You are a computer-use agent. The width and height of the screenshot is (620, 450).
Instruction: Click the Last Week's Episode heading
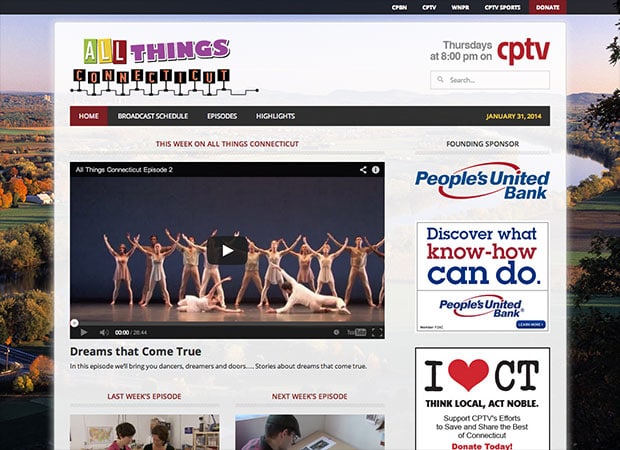[144, 396]
